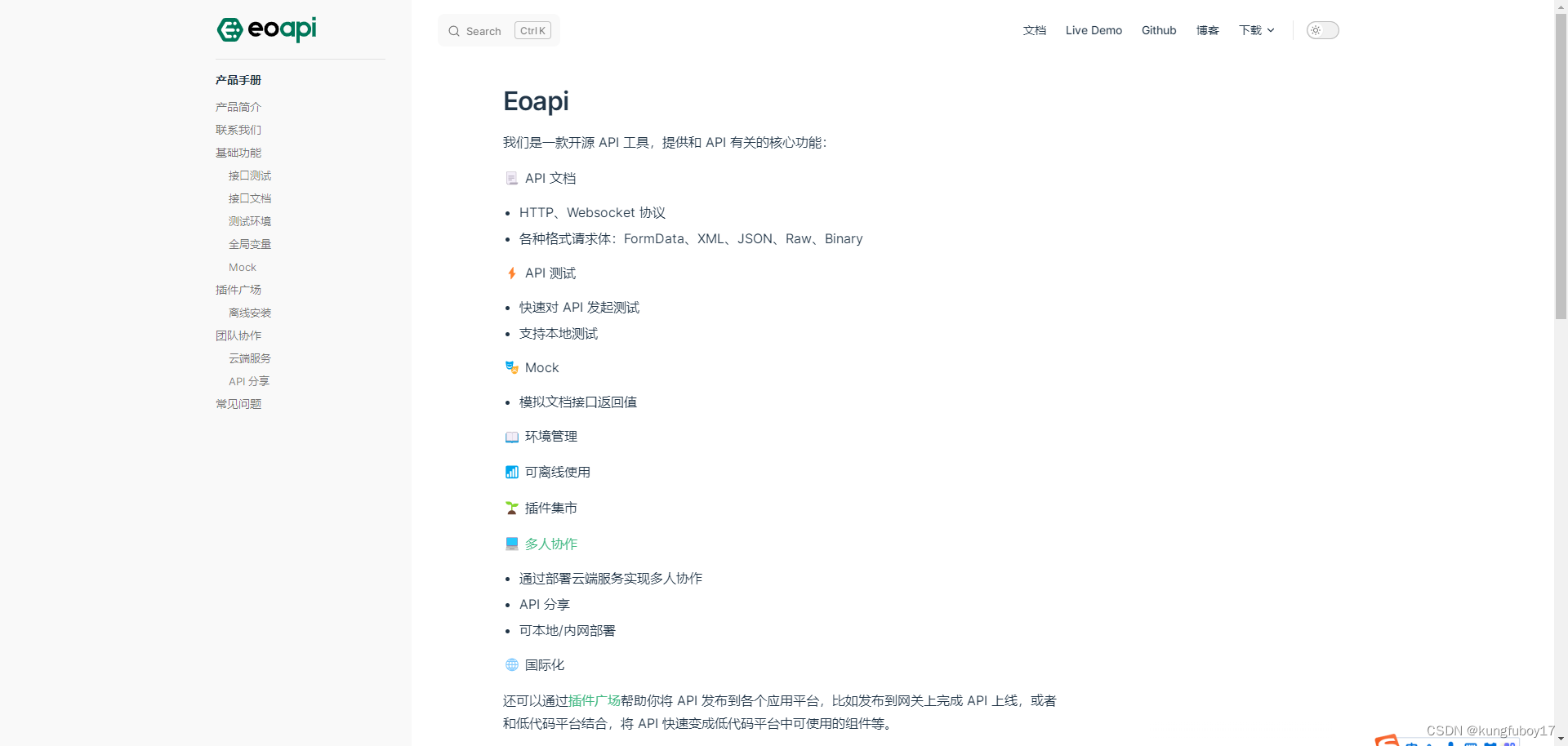1568x746 pixels.
Task: Click the Ctrl K shortcut badge
Action: point(532,30)
